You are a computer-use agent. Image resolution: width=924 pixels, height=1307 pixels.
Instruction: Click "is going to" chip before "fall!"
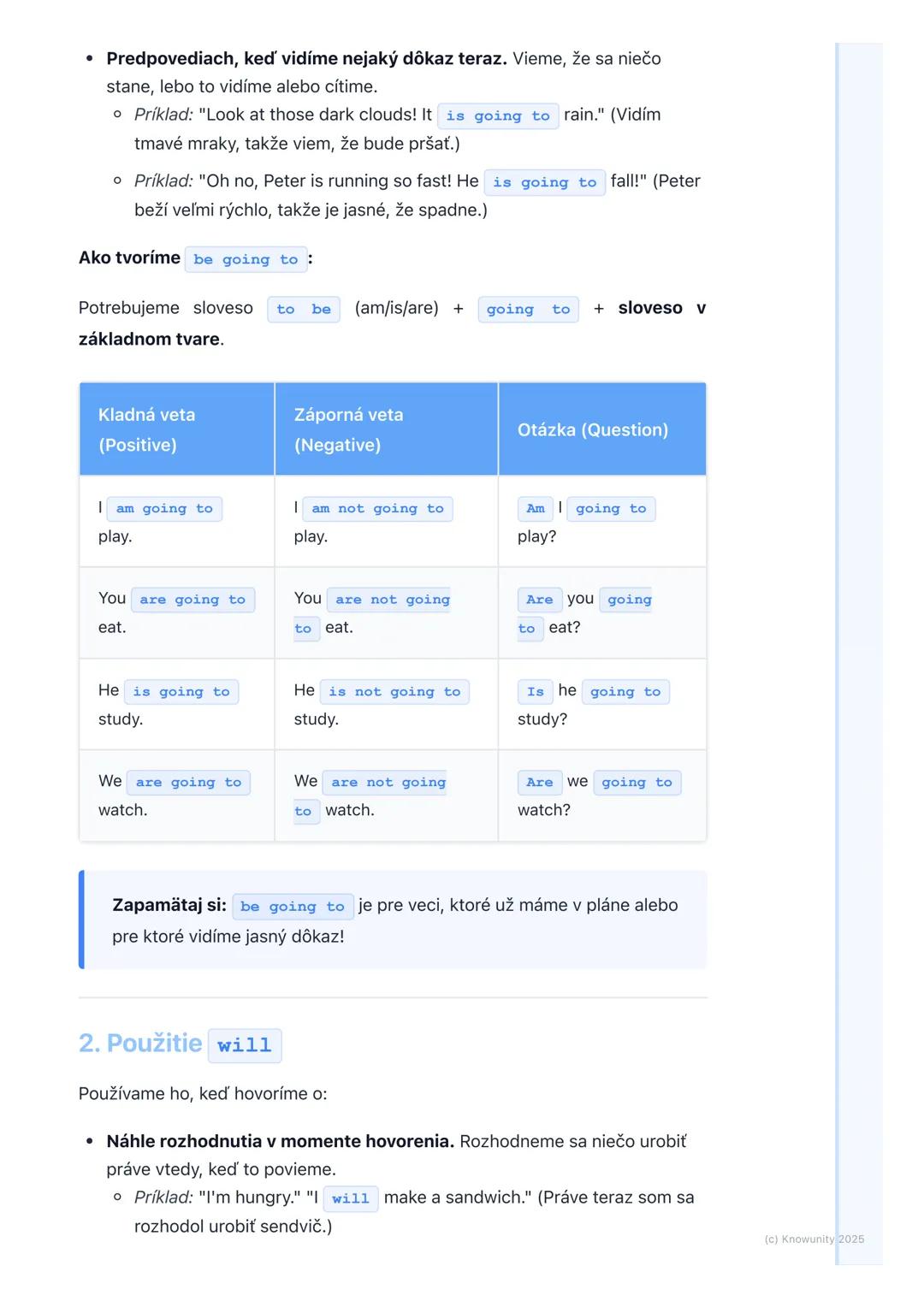(545, 182)
